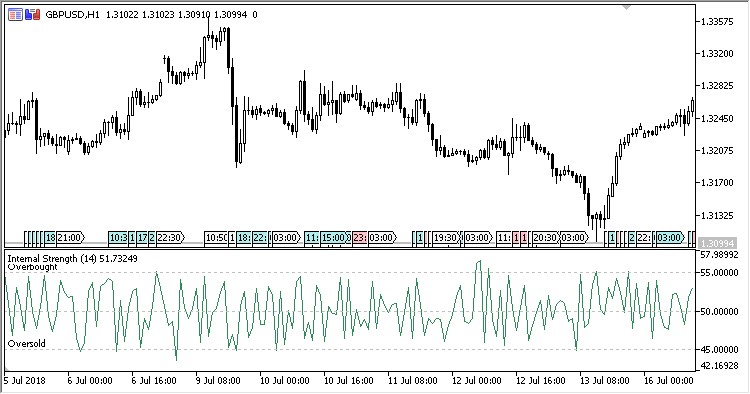Click the 42.16928 indicator scale minimum
The width and height of the screenshot is (750, 394).
pos(719,366)
